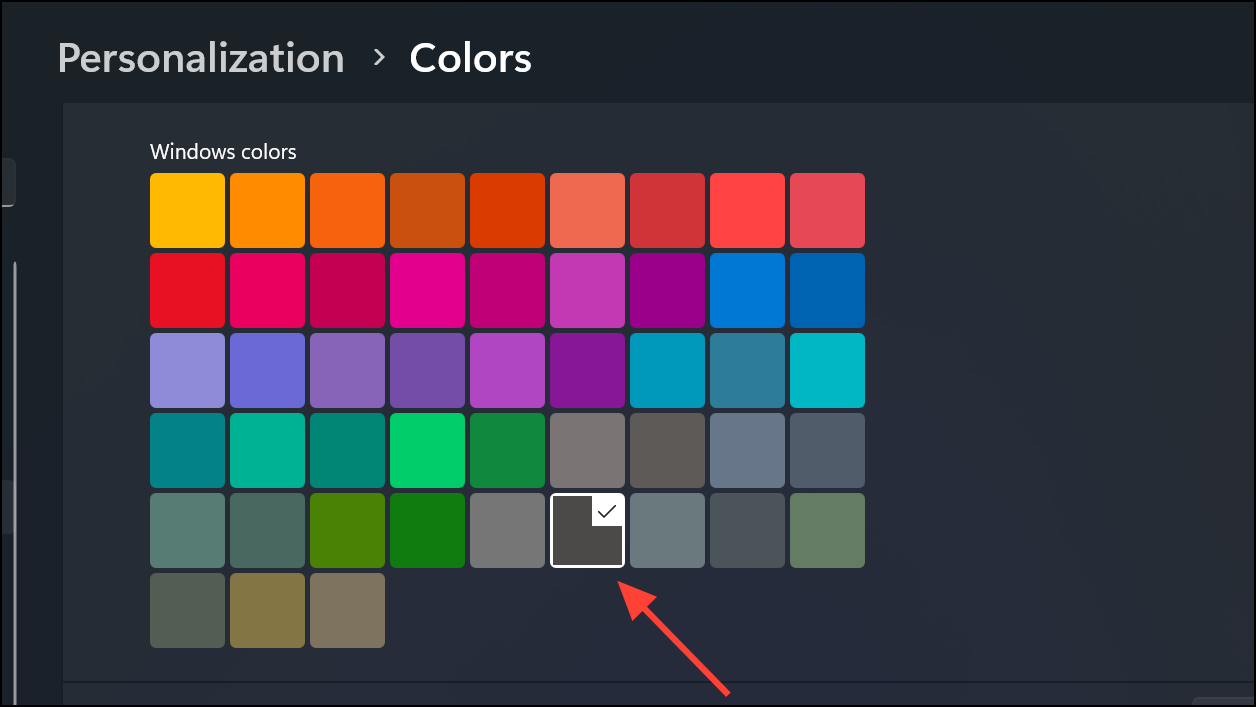This screenshot has width=1256, height=707.
Task: Click the selected dark storm gray swatch with checkmark
Action: point(587,530)
